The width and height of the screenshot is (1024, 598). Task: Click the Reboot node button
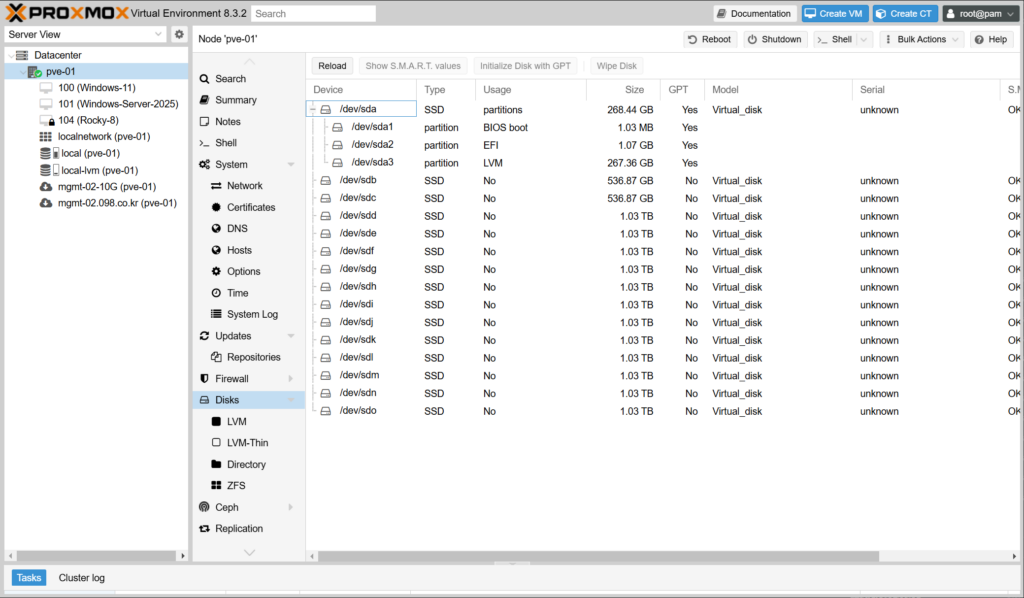(x=710, y=39)
